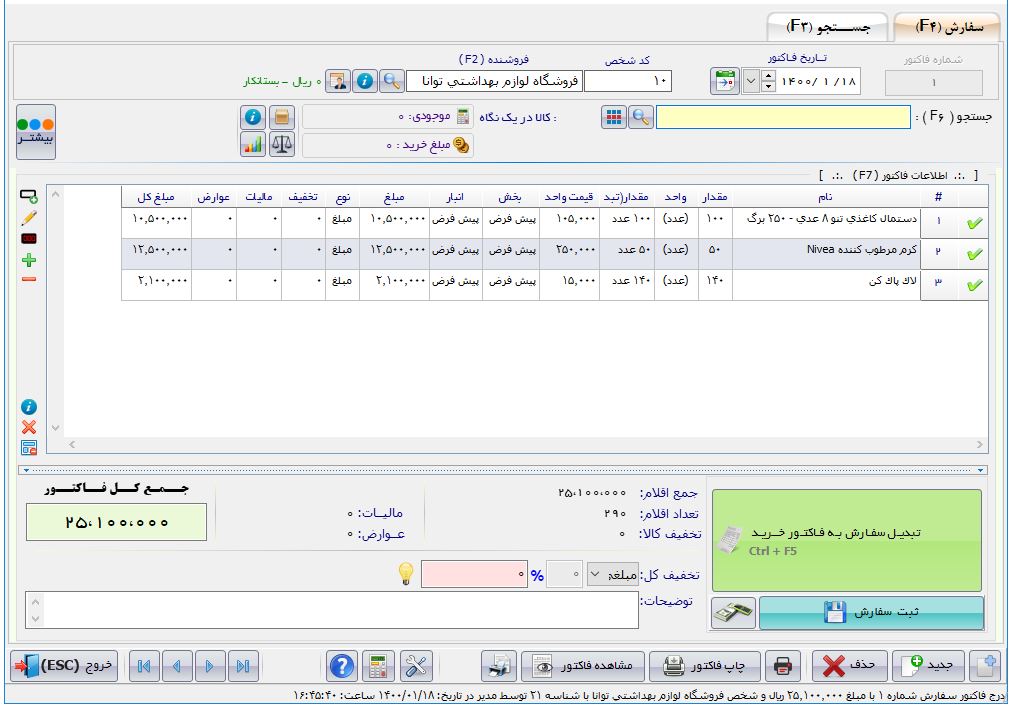Click into the yellow search (F6) field
The height and width of the screenshot is (706, 1012).
[783, 117]
